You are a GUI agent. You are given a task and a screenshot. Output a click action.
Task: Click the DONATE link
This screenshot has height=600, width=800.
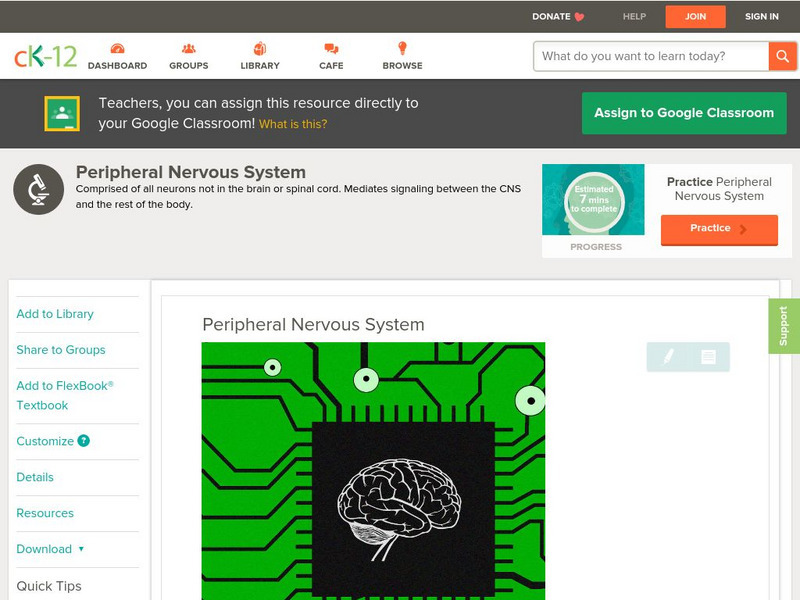coord(551,16)
